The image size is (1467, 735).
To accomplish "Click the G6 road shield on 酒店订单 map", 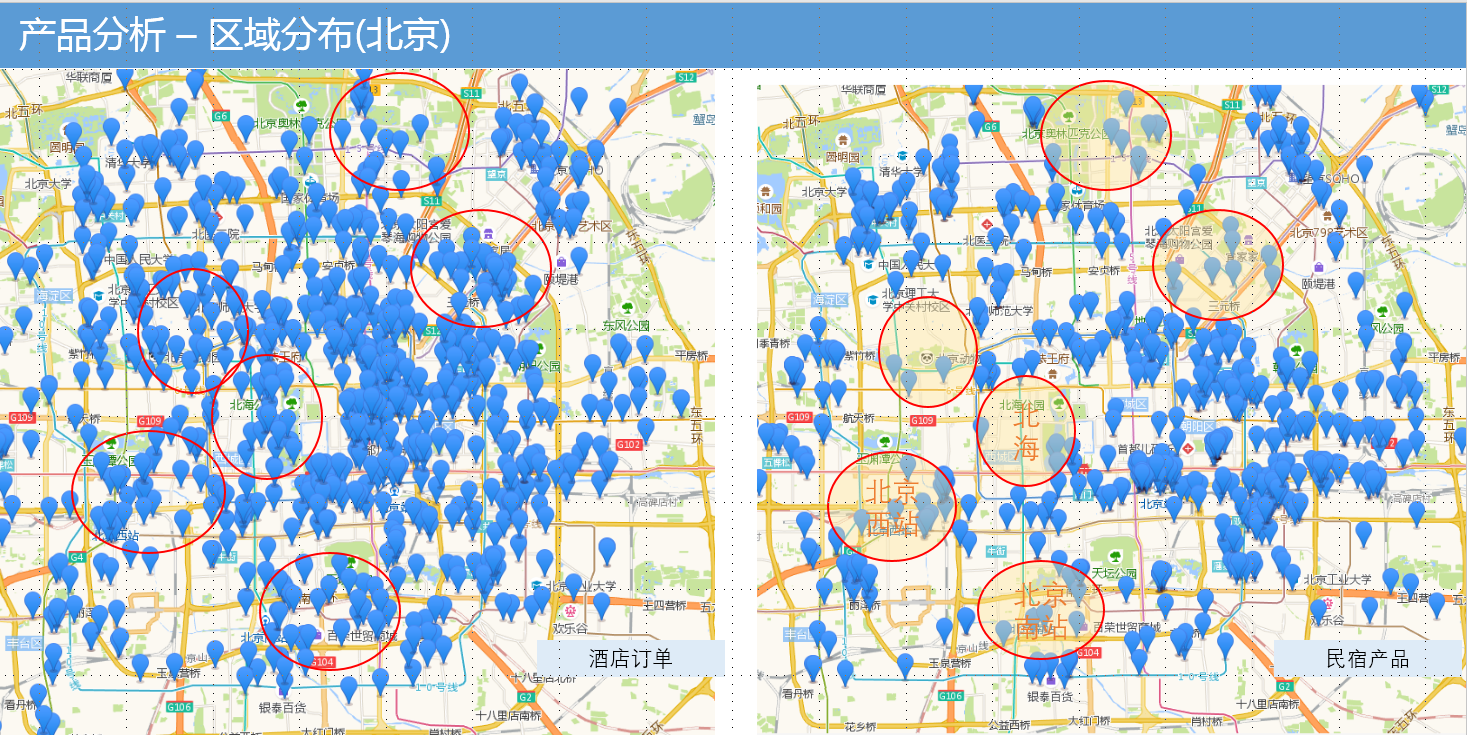I will (x=220, y=115).
